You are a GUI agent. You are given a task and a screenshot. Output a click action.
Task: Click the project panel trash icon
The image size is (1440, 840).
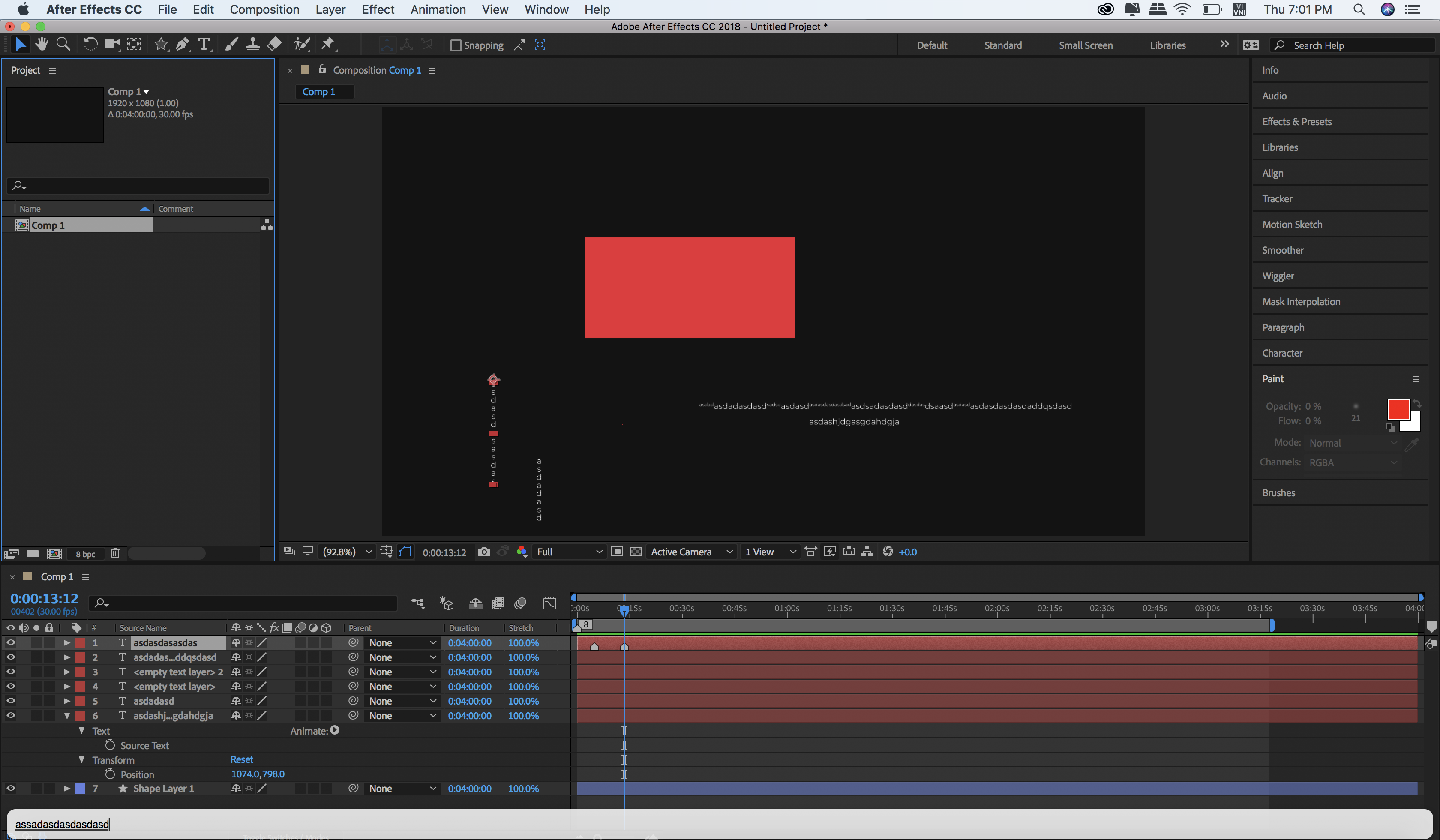click(115, 553)
